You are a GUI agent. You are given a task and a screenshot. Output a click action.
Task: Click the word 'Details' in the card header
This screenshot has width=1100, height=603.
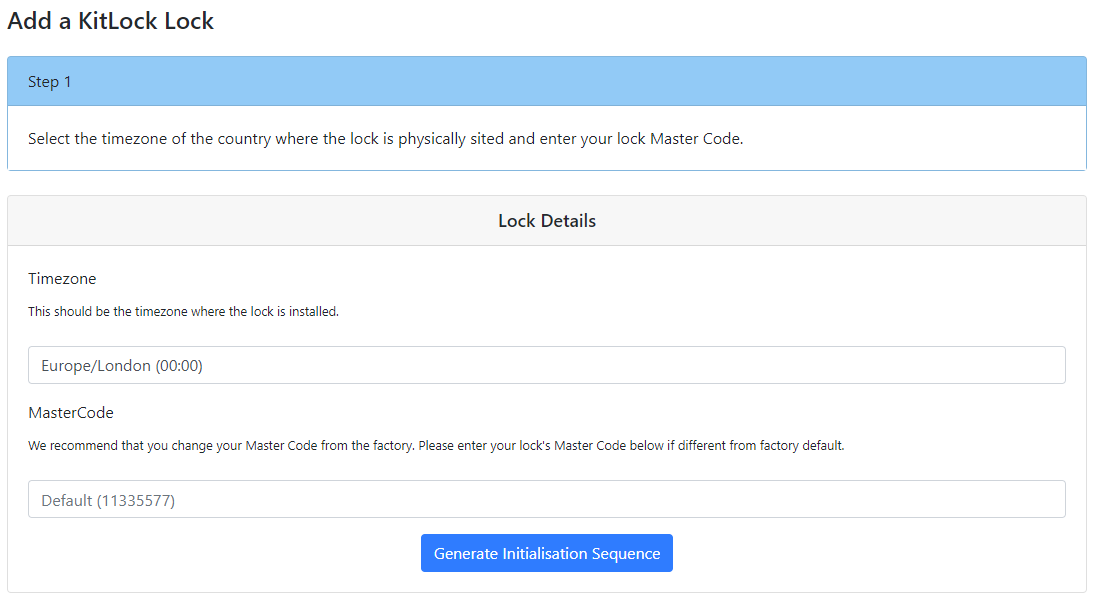click(567, 221)
